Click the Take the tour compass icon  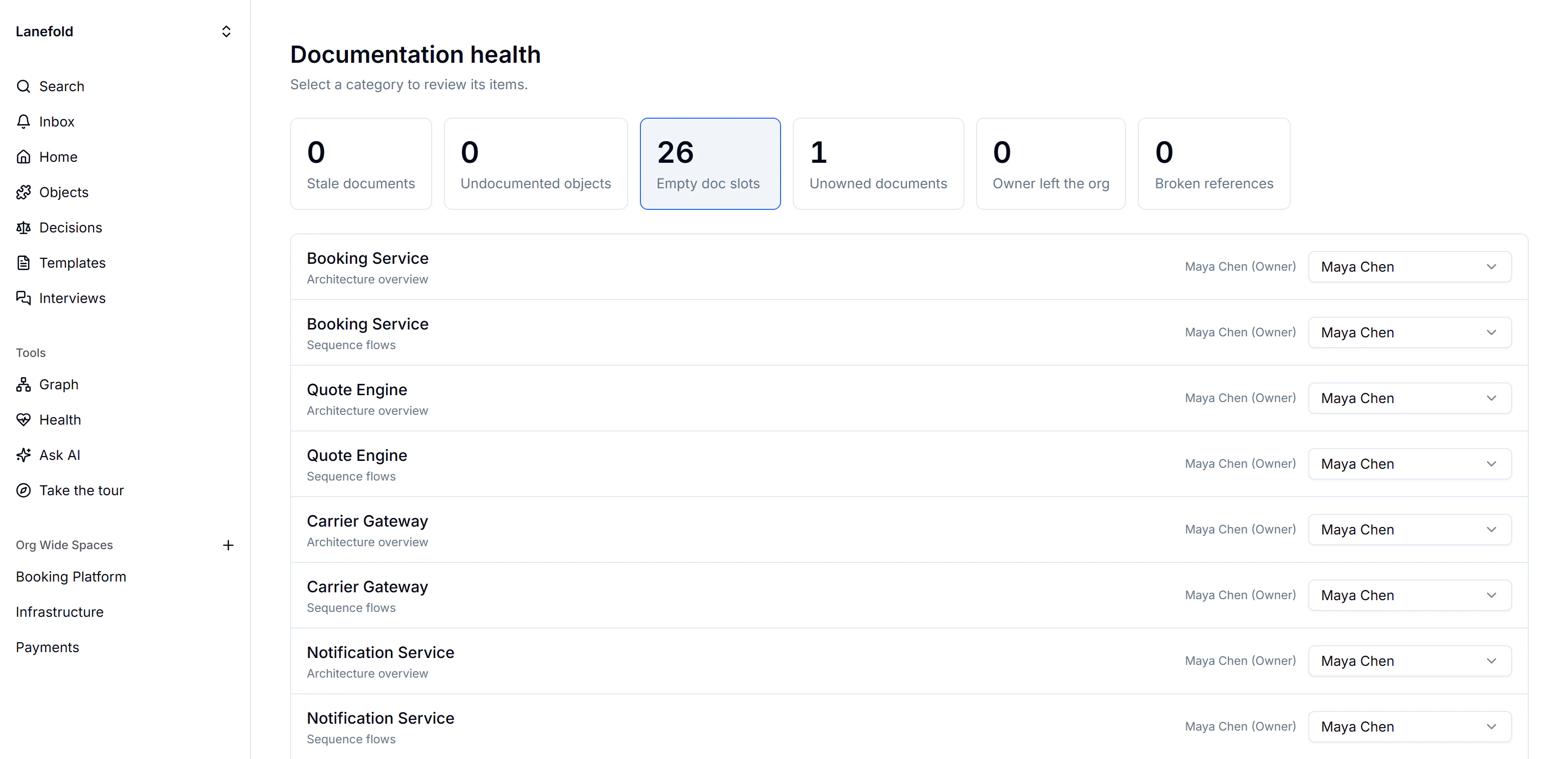tap(23, 491)
